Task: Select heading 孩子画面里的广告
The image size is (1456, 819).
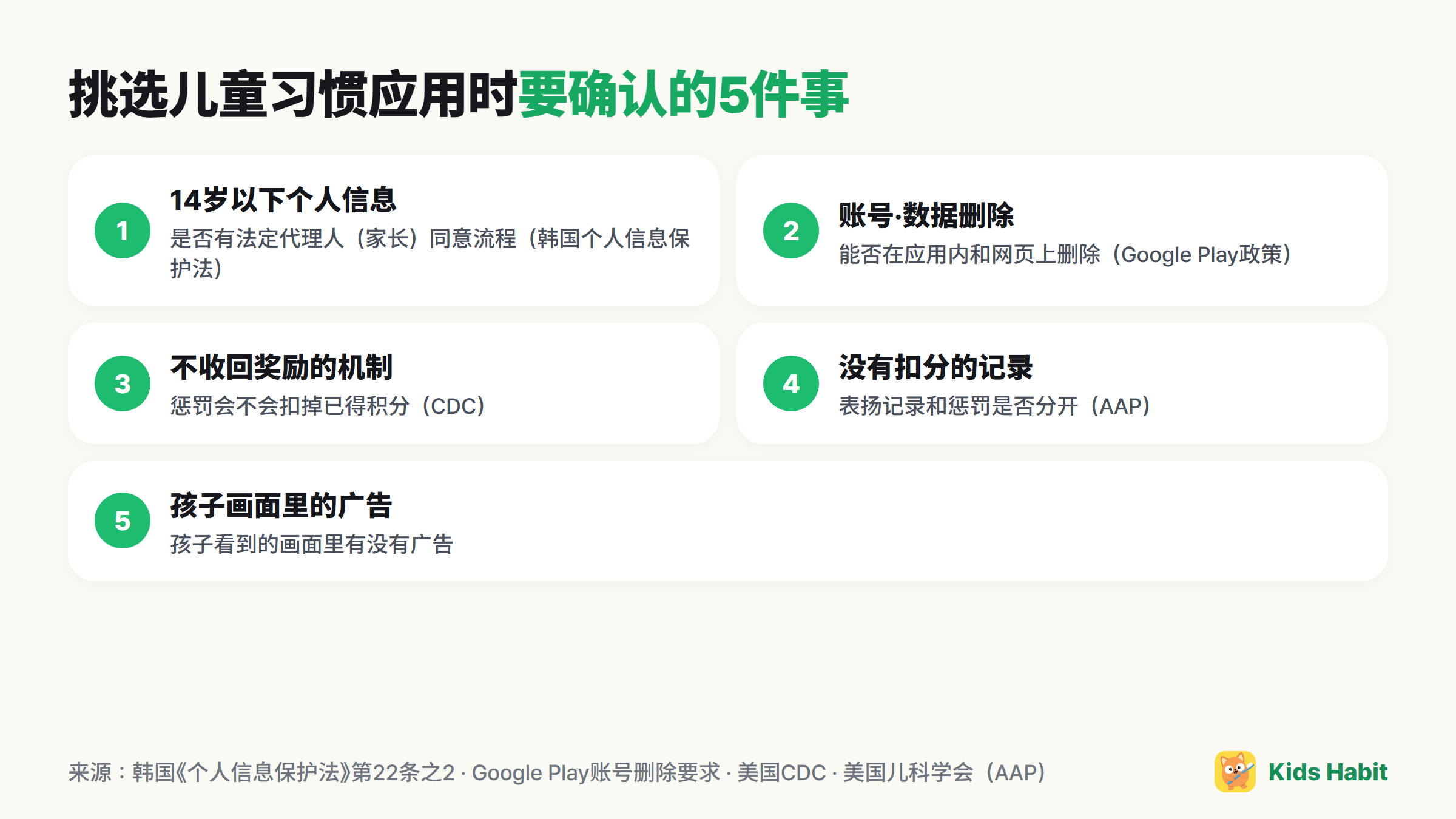Action: [x=281, y=505]
